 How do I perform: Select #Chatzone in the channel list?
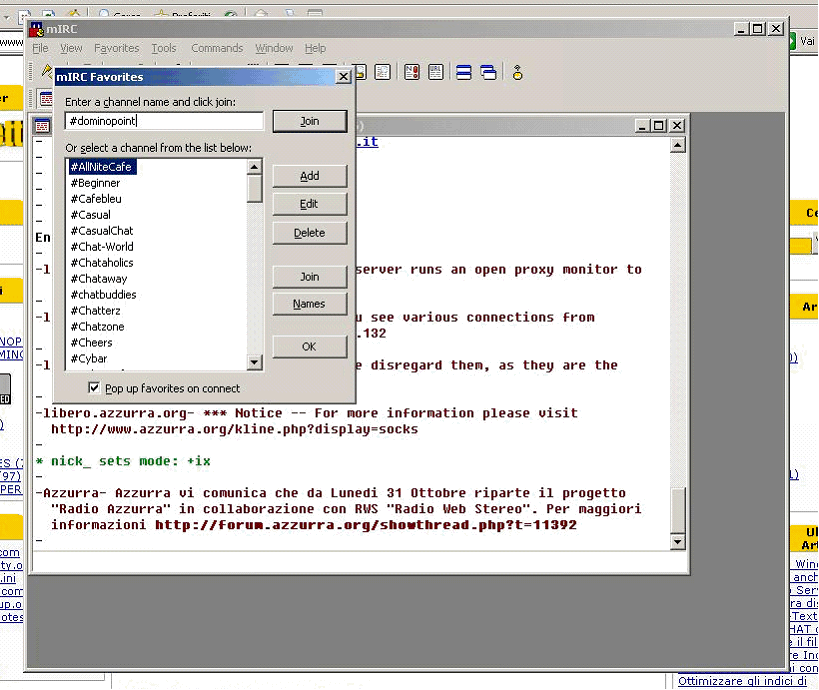[x=98, y=327]
